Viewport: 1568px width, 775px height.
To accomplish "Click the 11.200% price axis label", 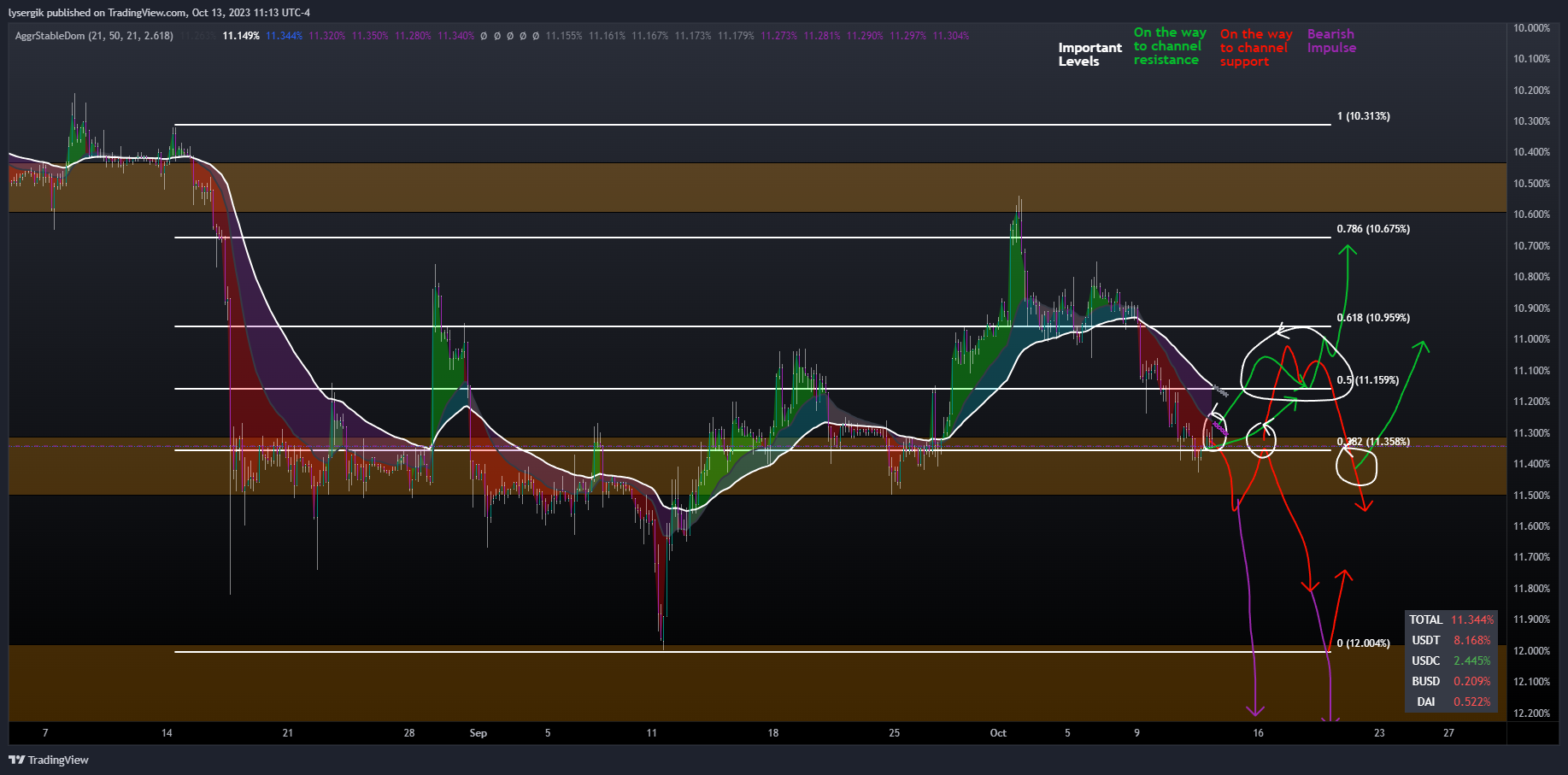I will (1531, 402).
